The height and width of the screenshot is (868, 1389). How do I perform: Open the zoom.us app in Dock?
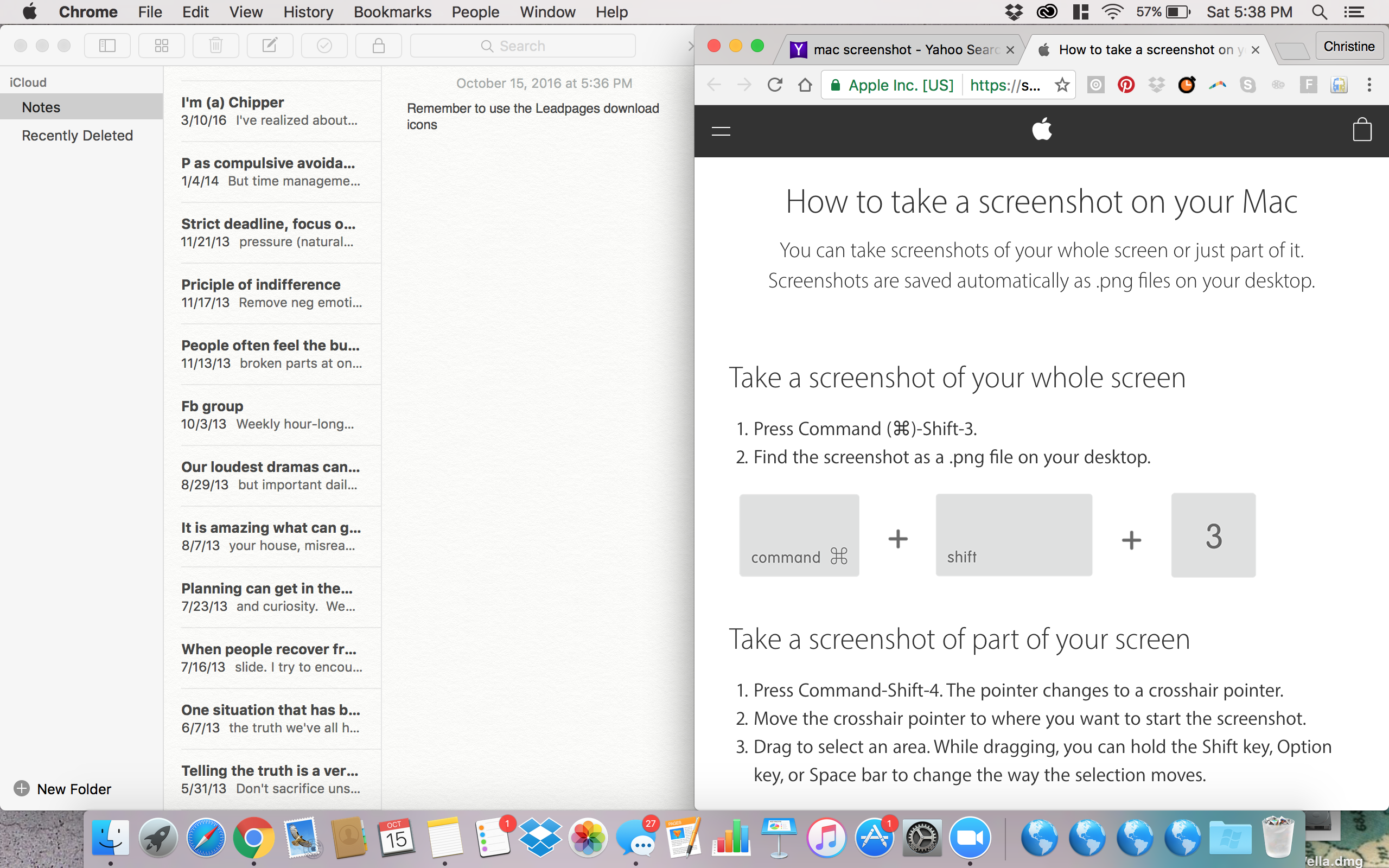[x=970, y=838]
